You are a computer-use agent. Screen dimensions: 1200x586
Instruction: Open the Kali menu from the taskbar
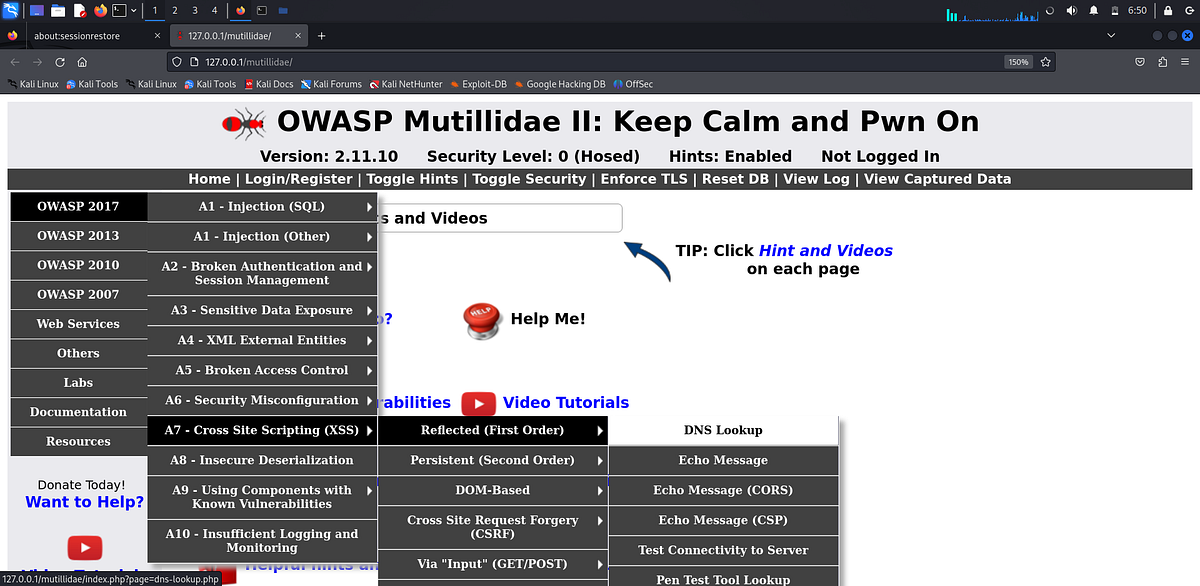[x=10, y=10]
